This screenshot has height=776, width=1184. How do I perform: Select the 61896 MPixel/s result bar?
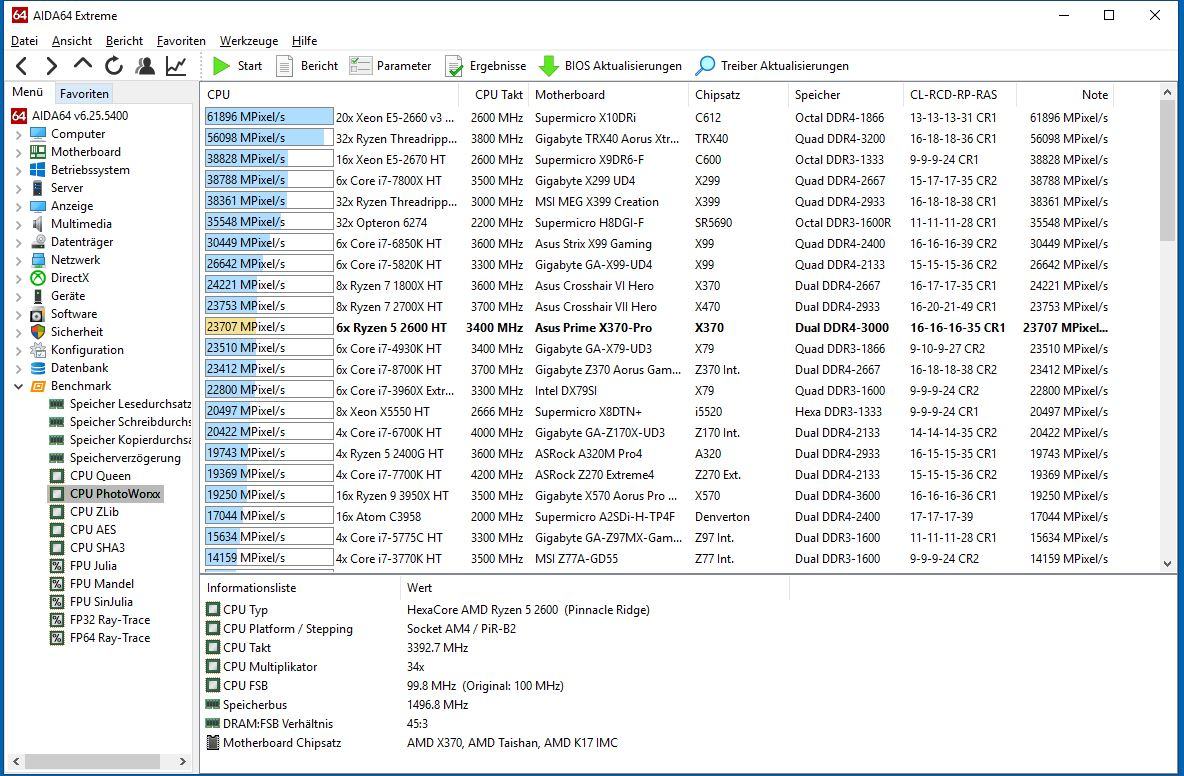(x=269, y=117)
